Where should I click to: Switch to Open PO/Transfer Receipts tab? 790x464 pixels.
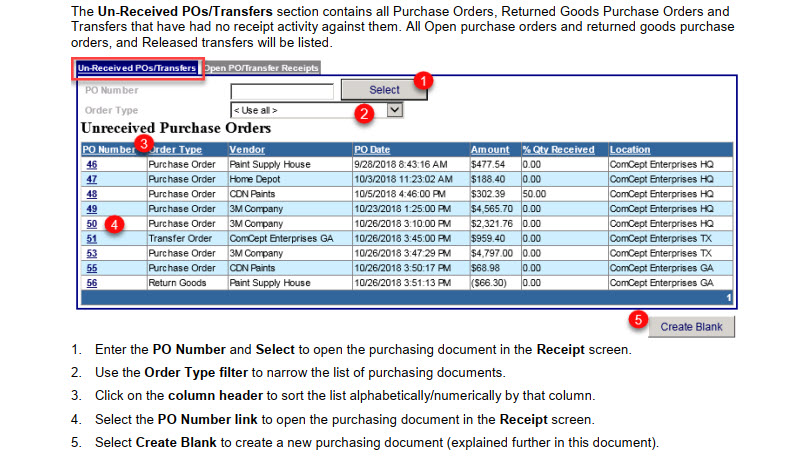pos(261,68)
